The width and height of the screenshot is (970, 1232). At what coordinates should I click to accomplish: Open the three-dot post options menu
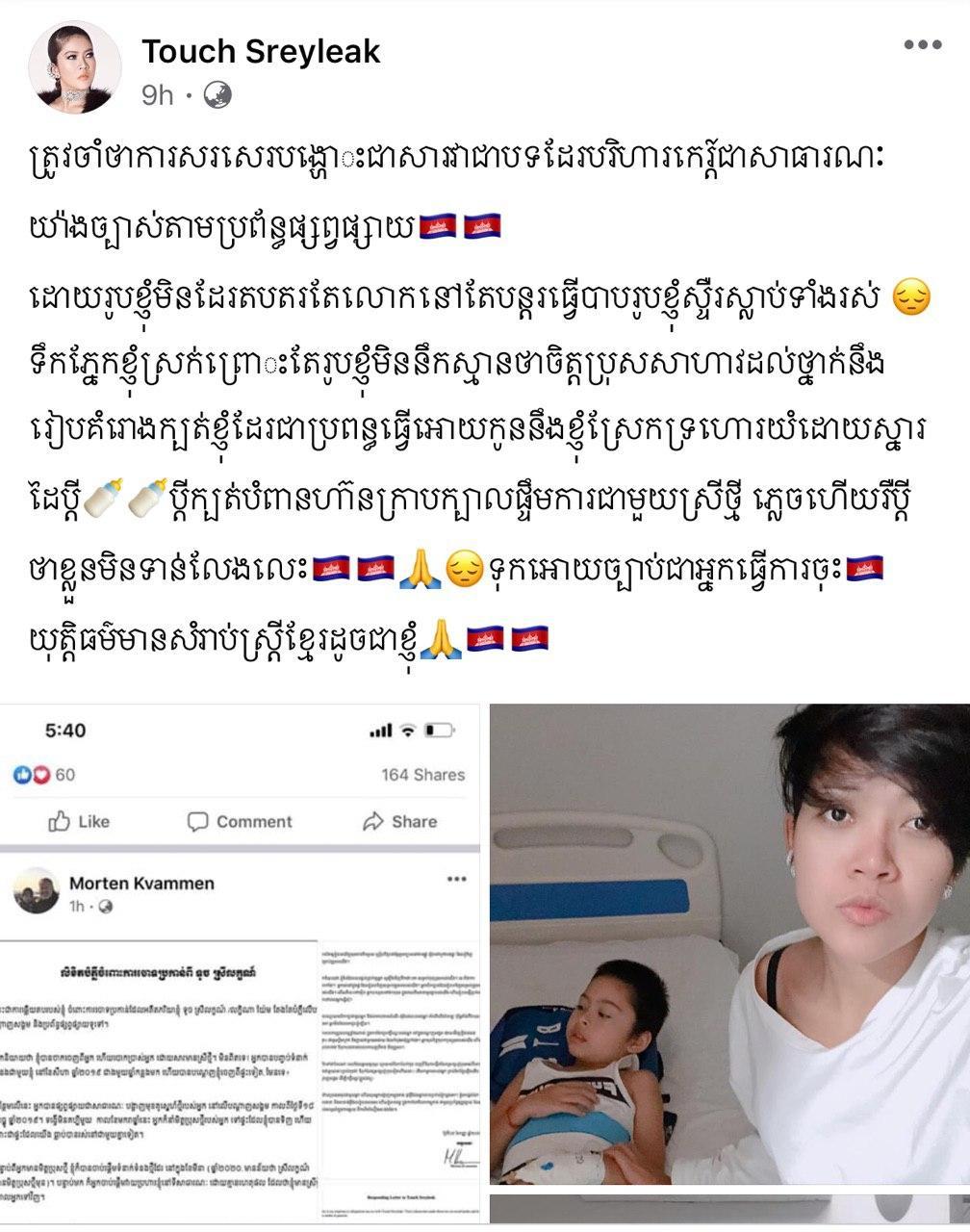pos(923,45)
